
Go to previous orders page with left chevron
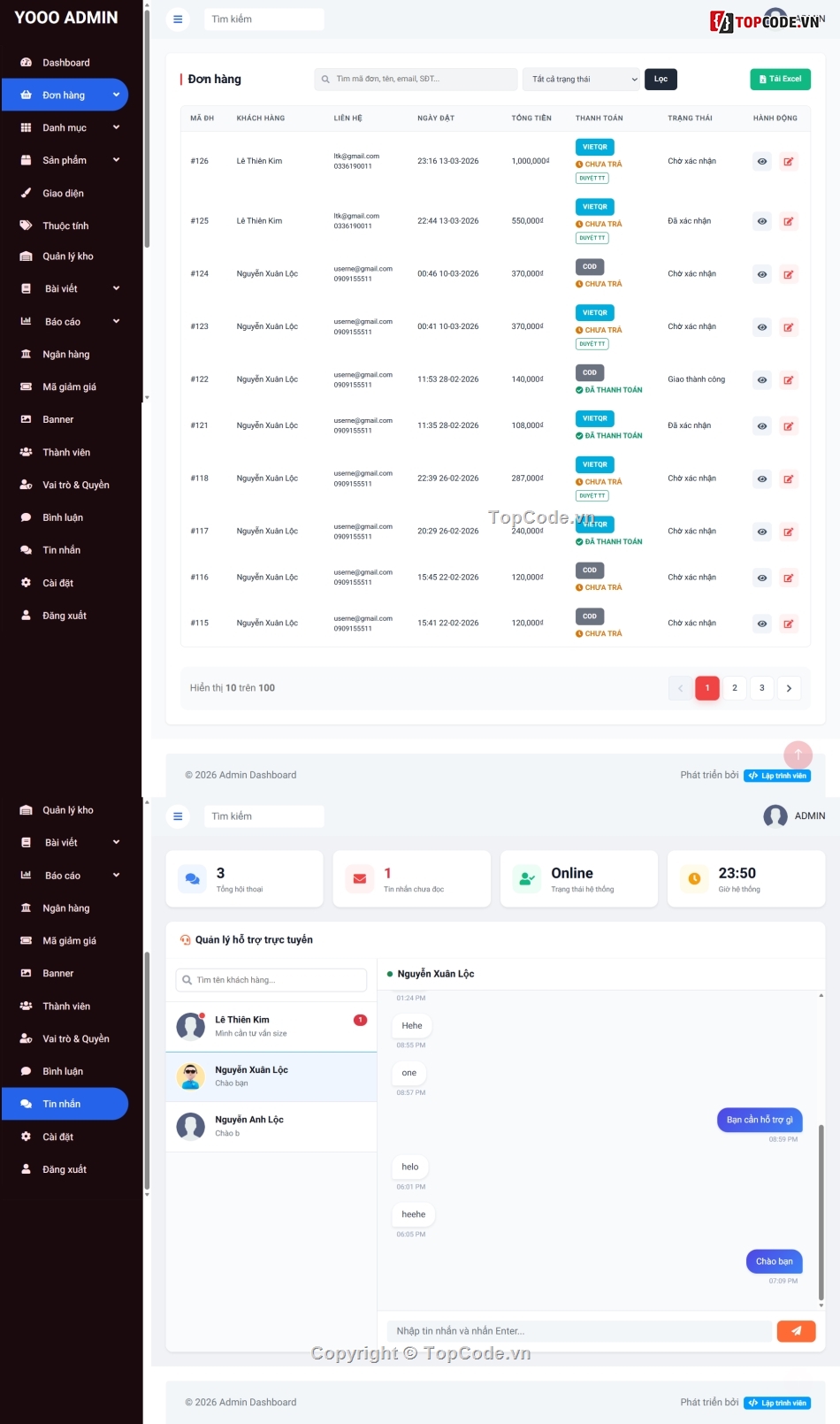[680, 688]
